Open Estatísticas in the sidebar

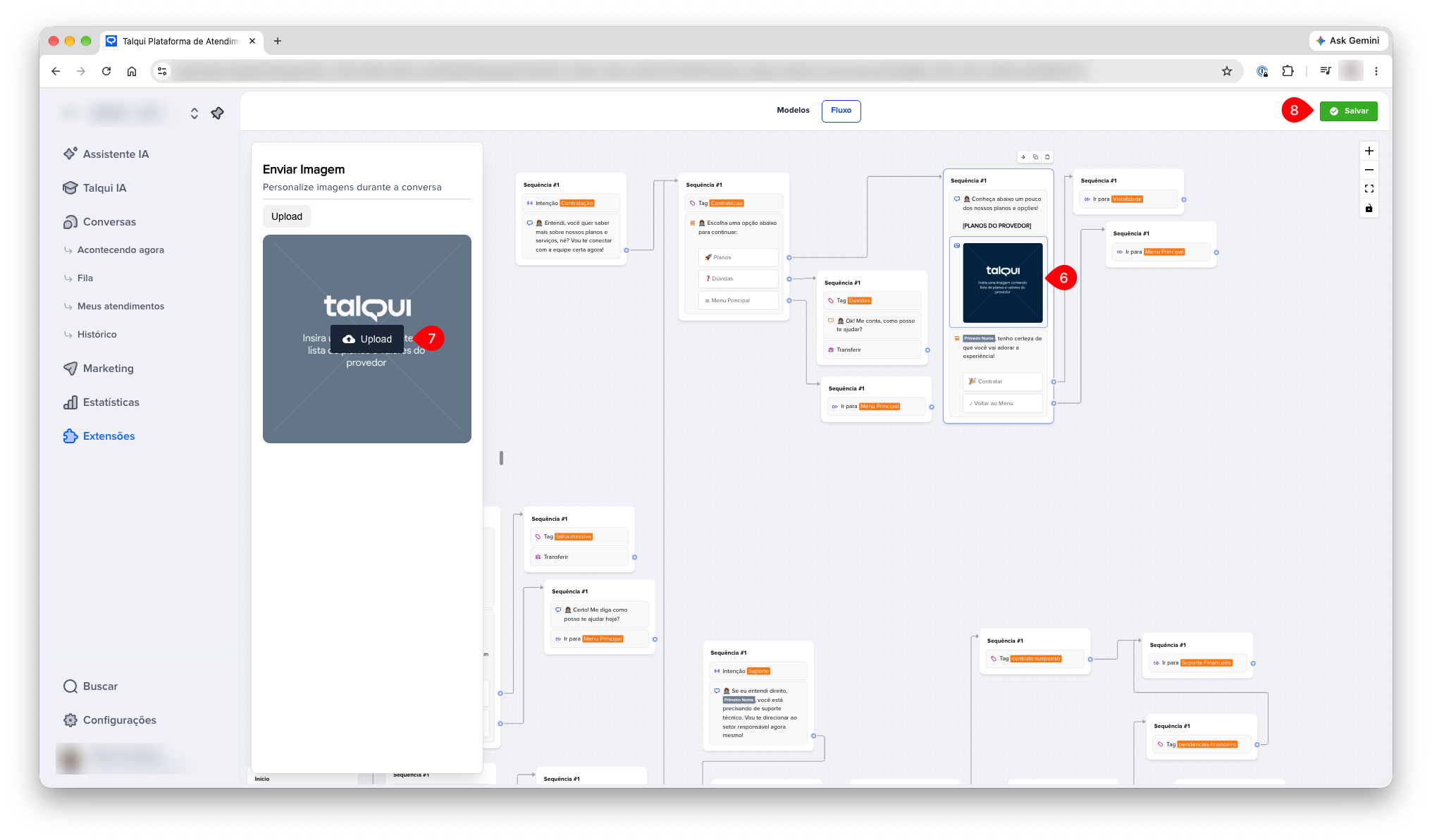click(101, 402)
